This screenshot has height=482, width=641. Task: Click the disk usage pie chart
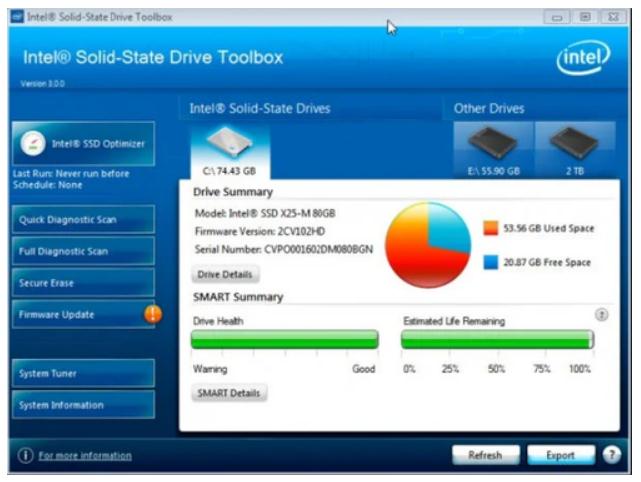point(428,244)
